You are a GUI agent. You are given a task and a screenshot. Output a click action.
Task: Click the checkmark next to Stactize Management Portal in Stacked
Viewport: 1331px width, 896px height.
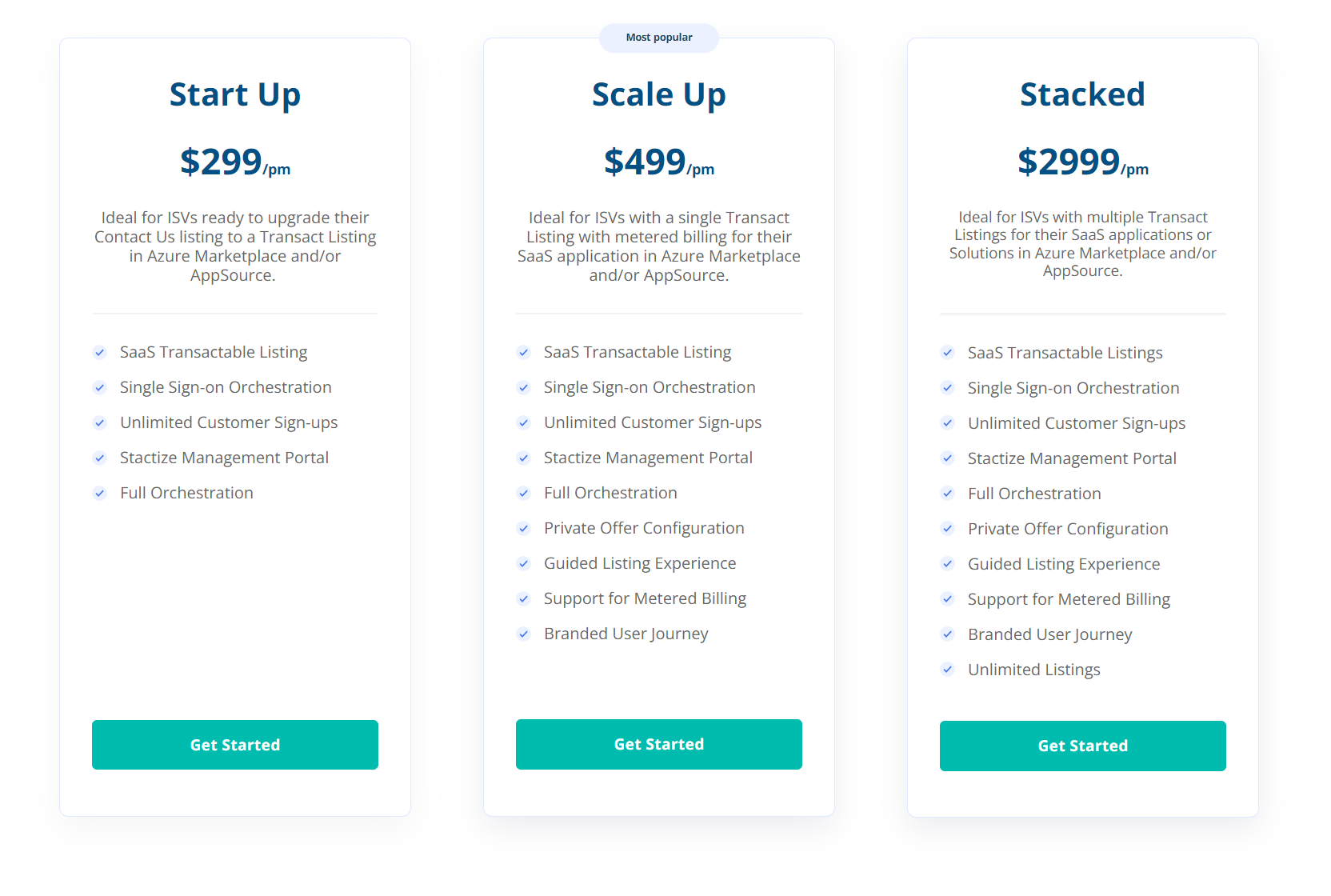[x=948, y=458]
